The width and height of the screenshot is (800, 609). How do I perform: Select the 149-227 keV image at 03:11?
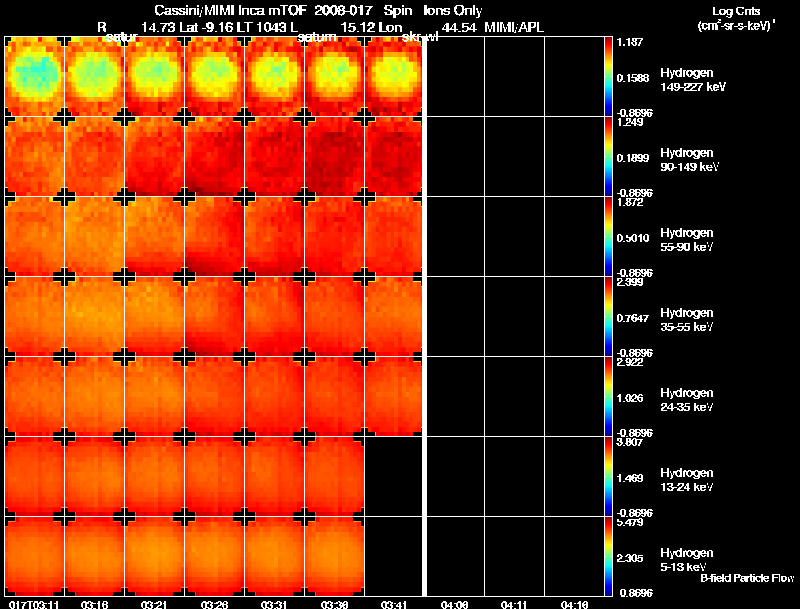point(35,77)
